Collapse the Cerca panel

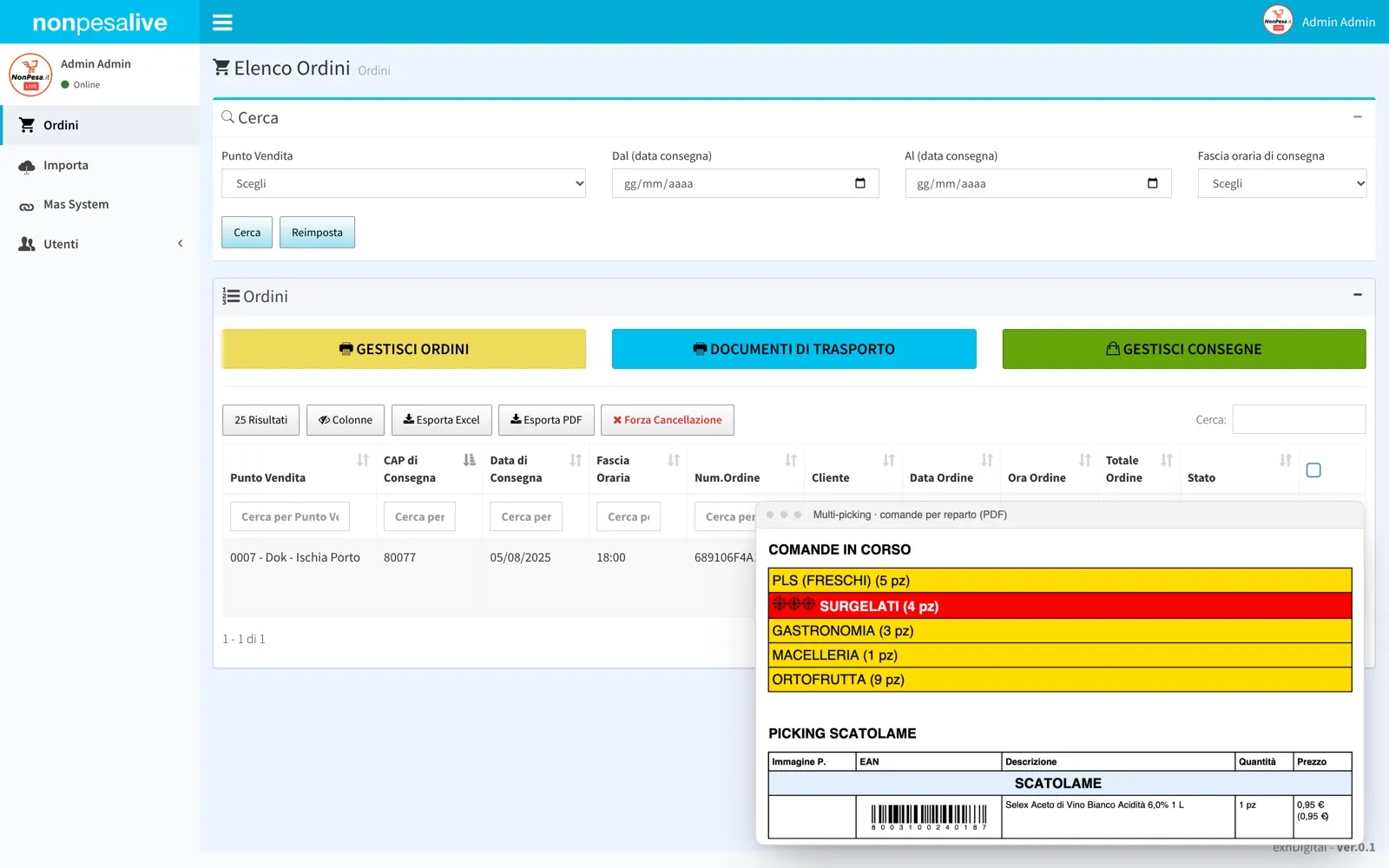coord(1358,117)
